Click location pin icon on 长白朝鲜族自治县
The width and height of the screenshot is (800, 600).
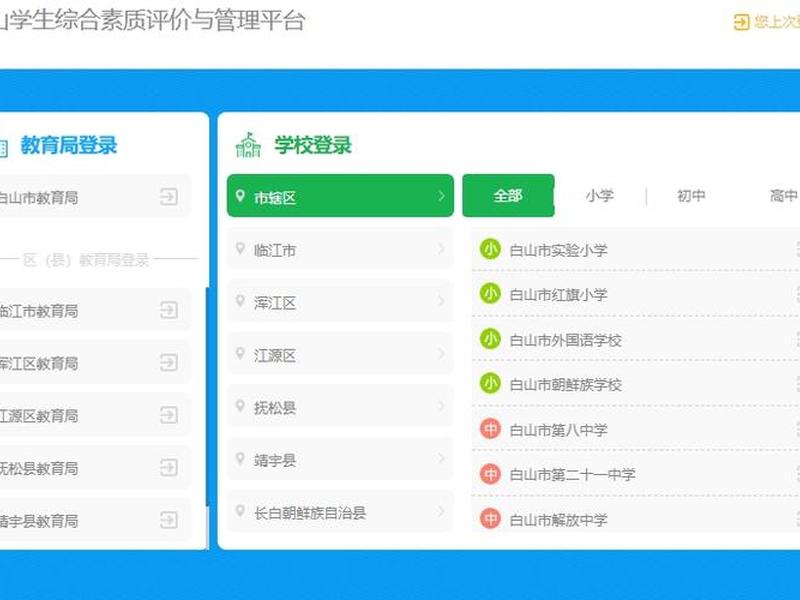240,511
